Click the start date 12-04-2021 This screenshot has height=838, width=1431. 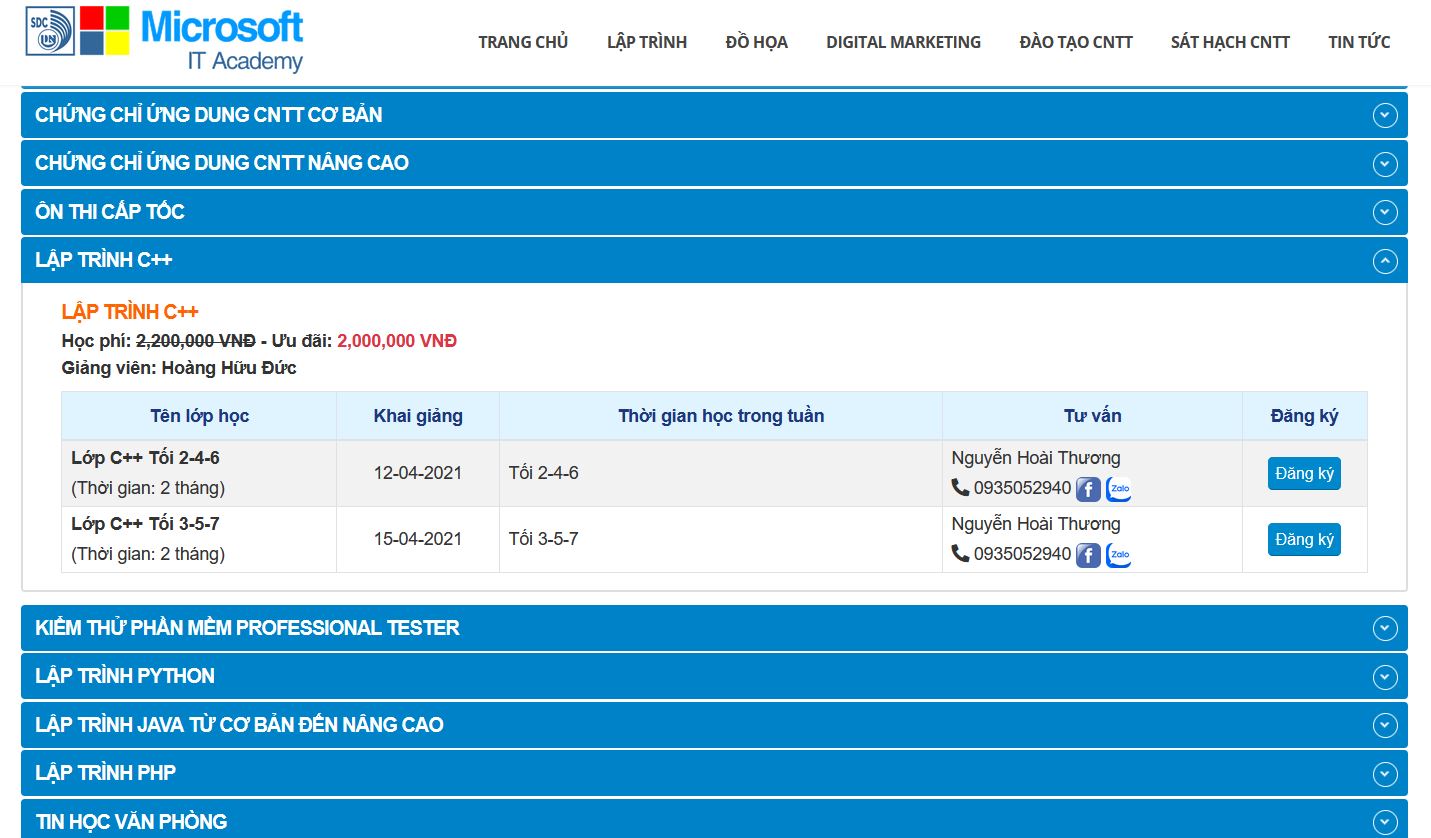pyautogui.click(x=418, y=473)
